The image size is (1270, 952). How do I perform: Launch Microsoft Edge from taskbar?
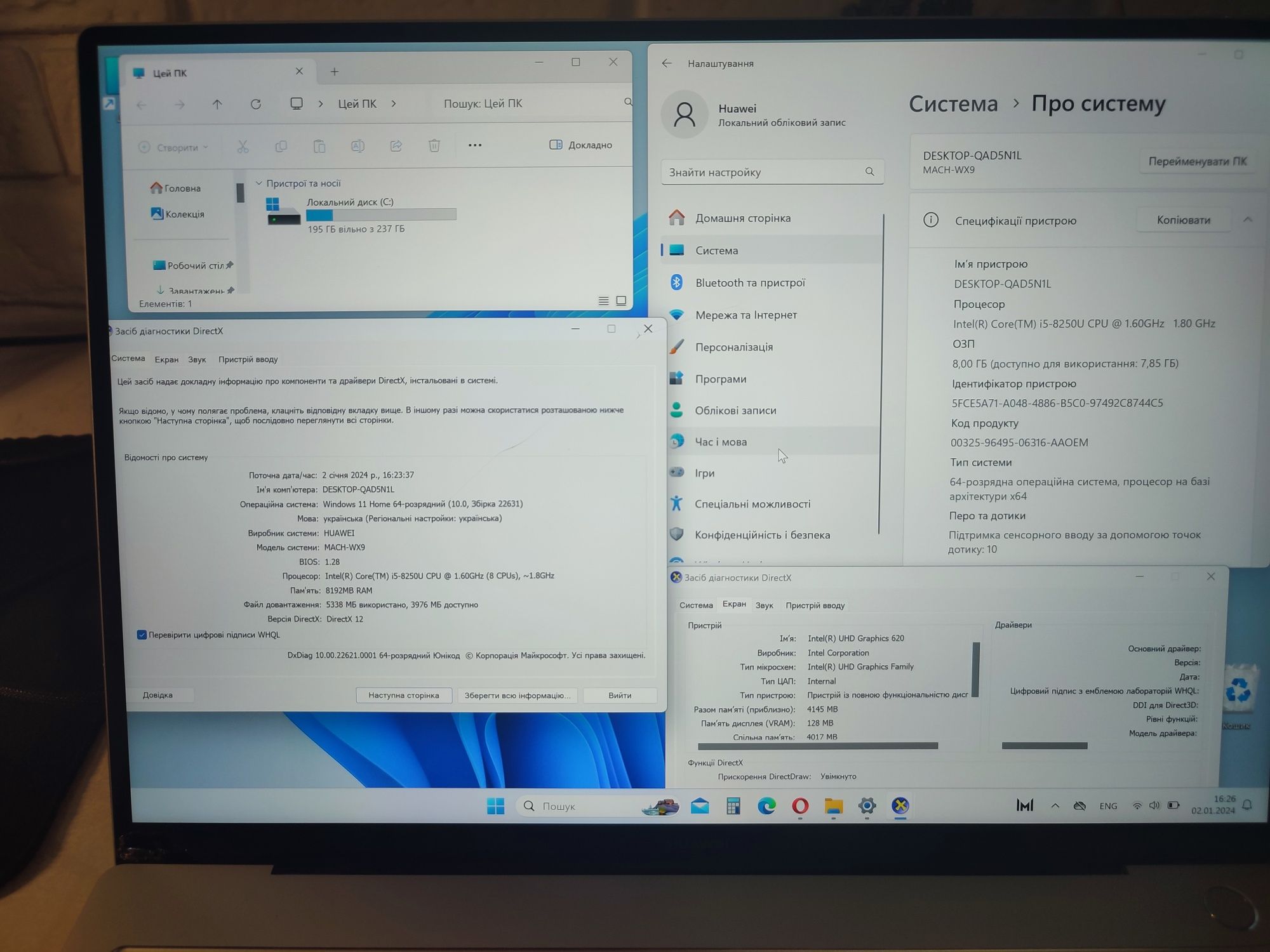point(766,806)
